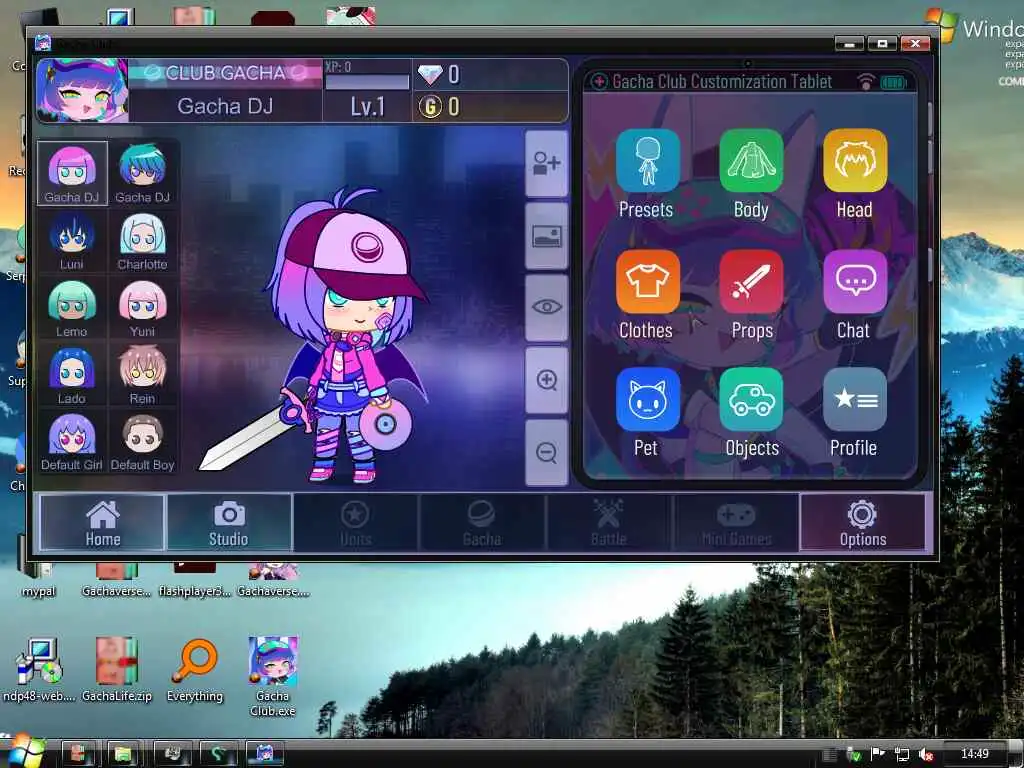Click the Action Center flag tray icon
The image size is (1024, 768).
pos(878,754)
